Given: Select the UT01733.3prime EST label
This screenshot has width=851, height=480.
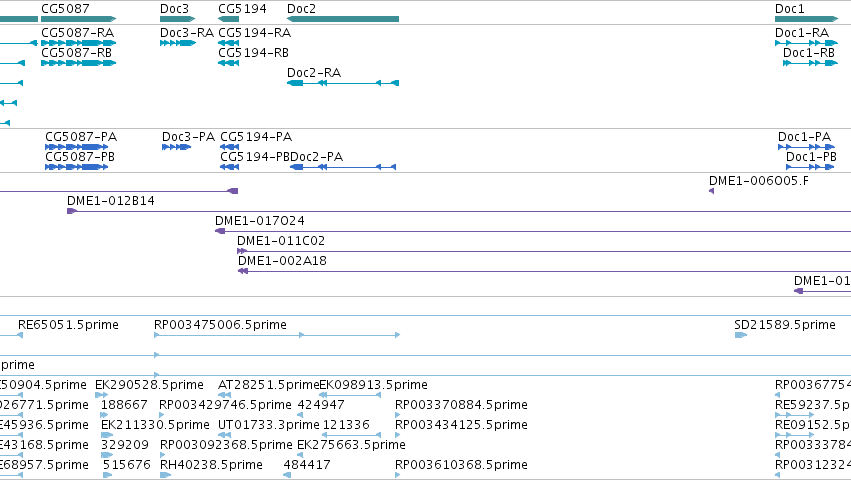Looking at the screenshot, I should click(x=269, y=425).
